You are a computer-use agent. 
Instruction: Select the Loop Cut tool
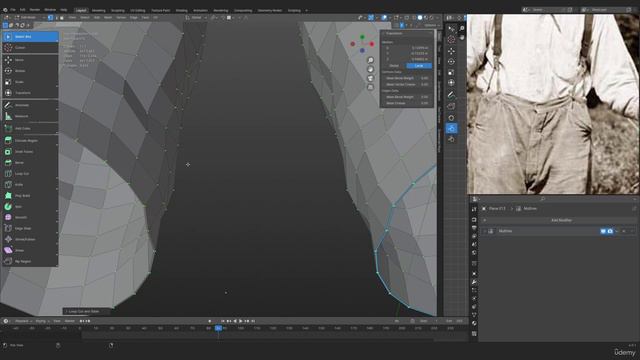(30, 173)
